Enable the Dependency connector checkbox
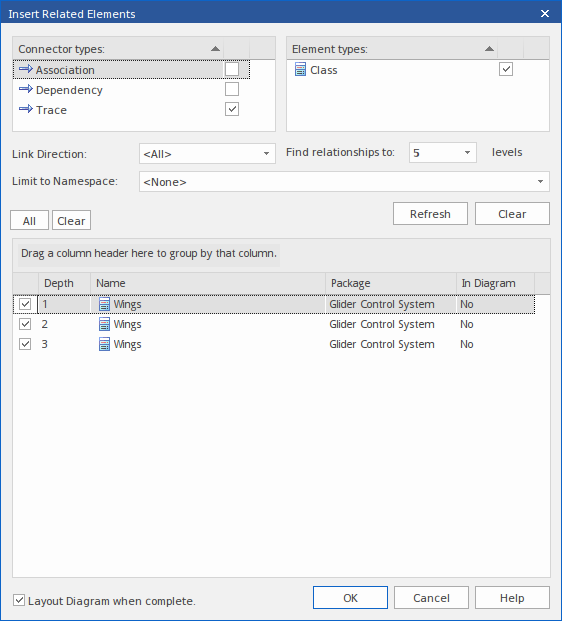 click(x=232, y=89)
